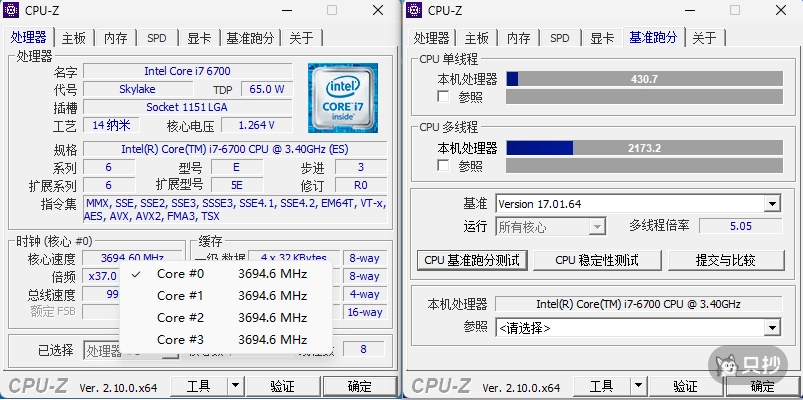This screenshot has height=400, width=803.
Task: Open 工具 dropdown arrow in right window
Action: click(x=638, y=386)
